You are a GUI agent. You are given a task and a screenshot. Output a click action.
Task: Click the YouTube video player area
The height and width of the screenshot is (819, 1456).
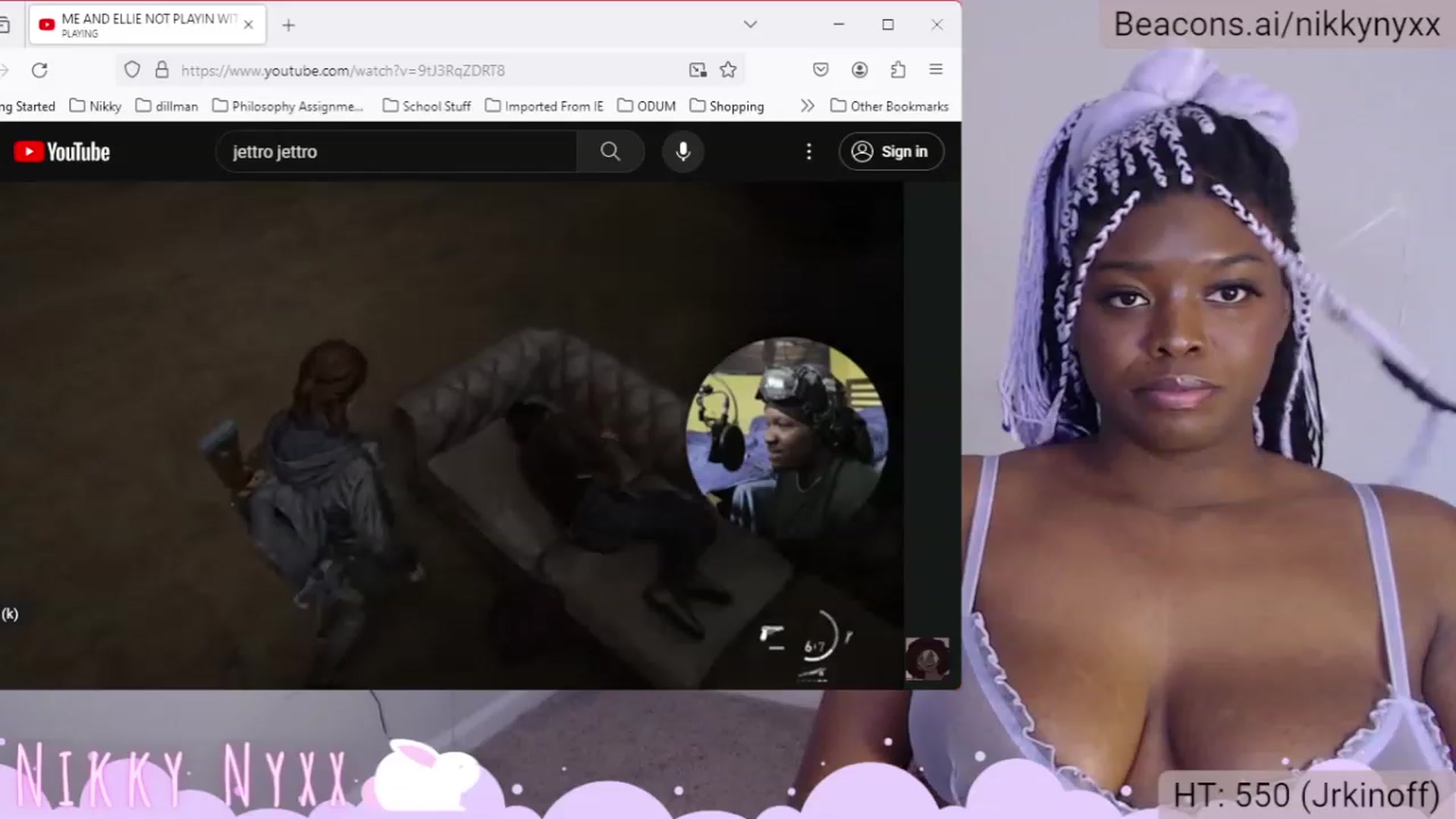[x=451, y=435]
